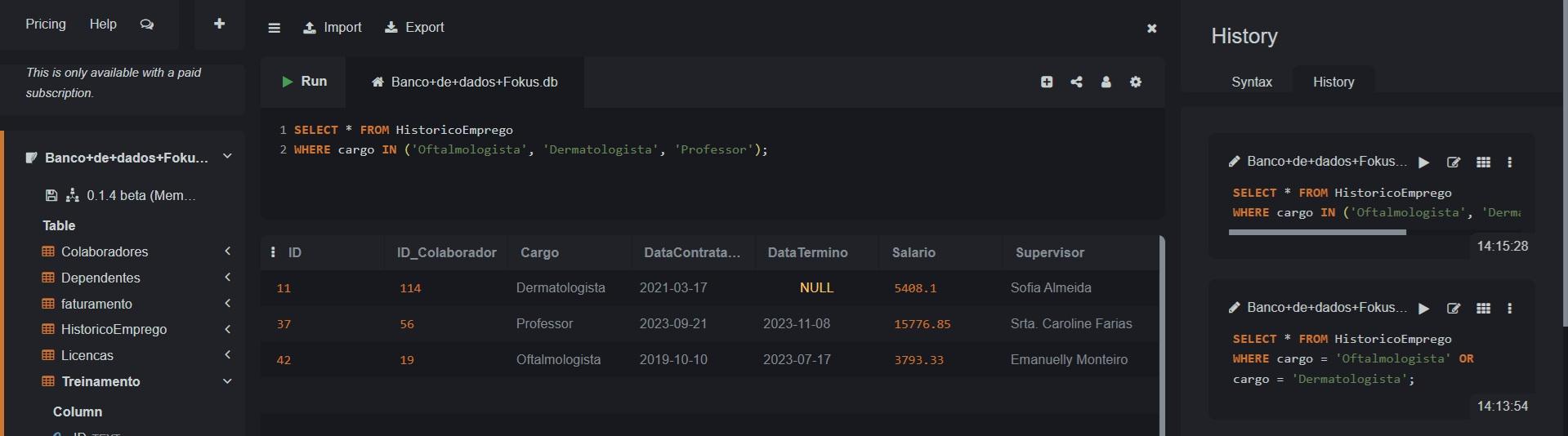Sort by the ID column header
Screen dimensions: 1568x436
295,252
